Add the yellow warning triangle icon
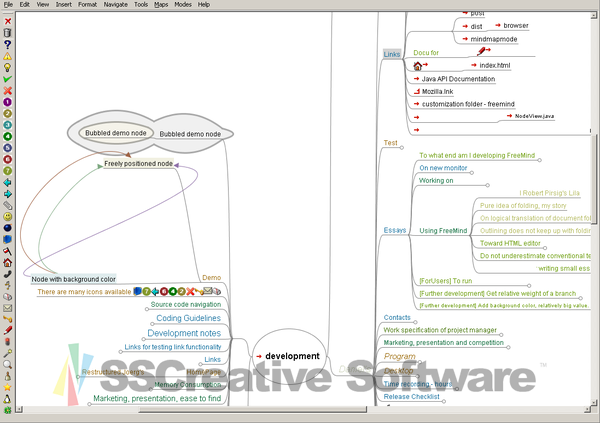The height and width of the screenshot is (423, 600). (x=7, y=56)
